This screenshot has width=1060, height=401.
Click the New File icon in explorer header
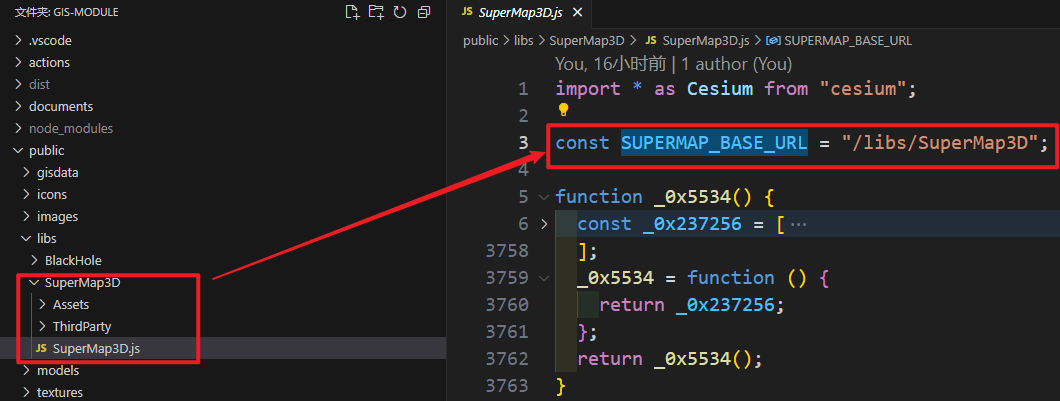coord(352,11)
